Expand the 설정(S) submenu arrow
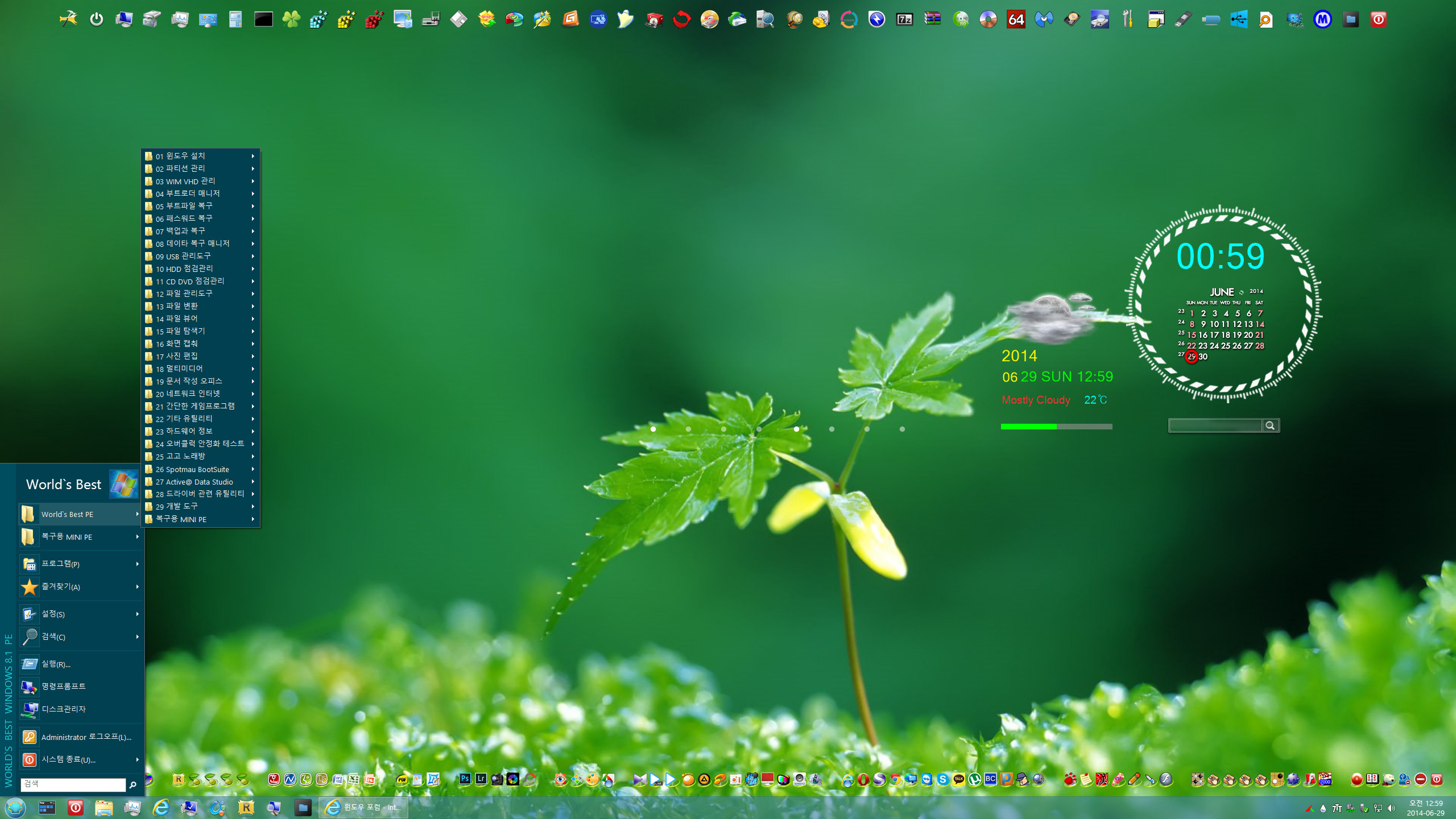The image size is (1456, 819). [x=137, y=614]
